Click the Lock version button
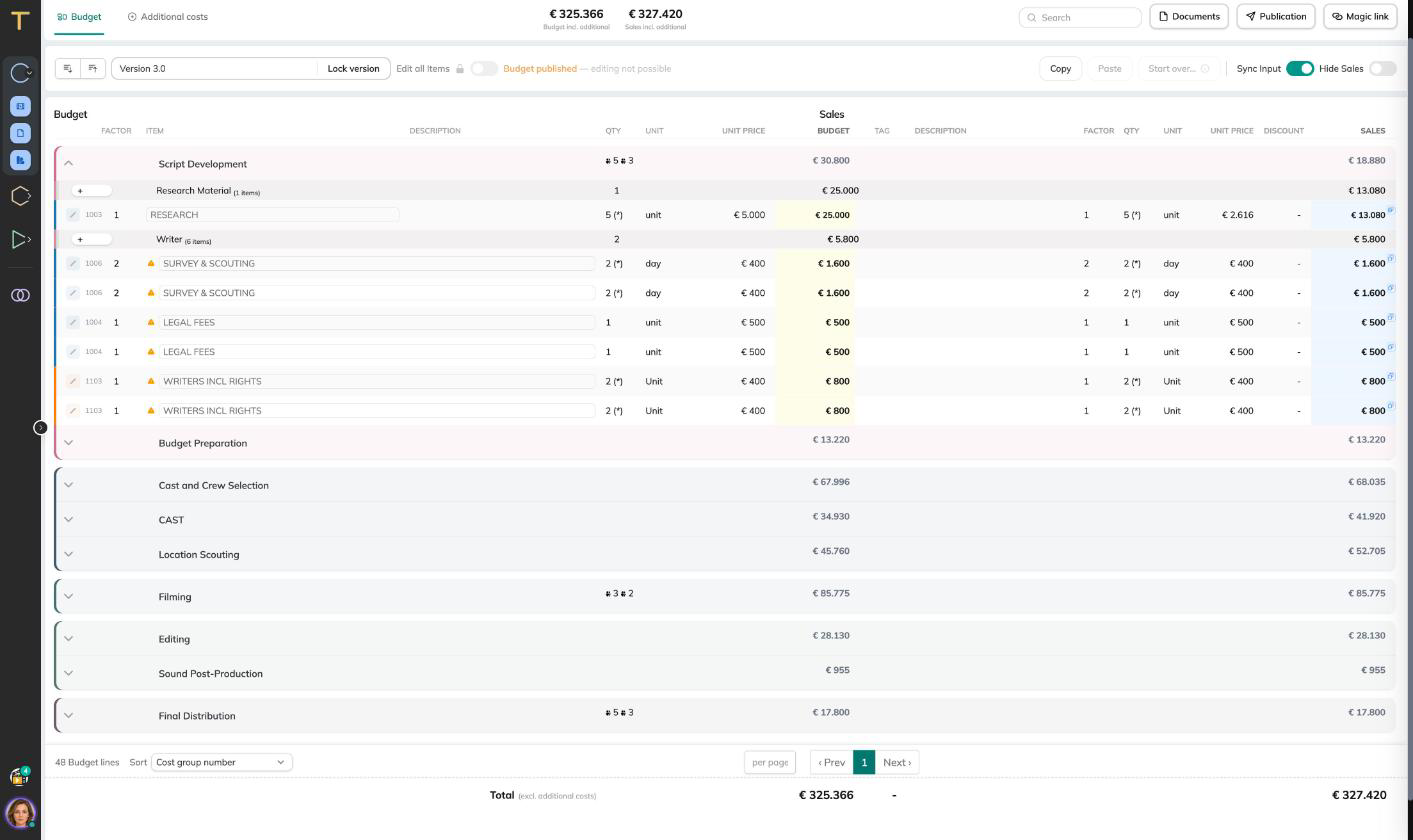Screen dimensions: 1413x840 click(353, 69)
